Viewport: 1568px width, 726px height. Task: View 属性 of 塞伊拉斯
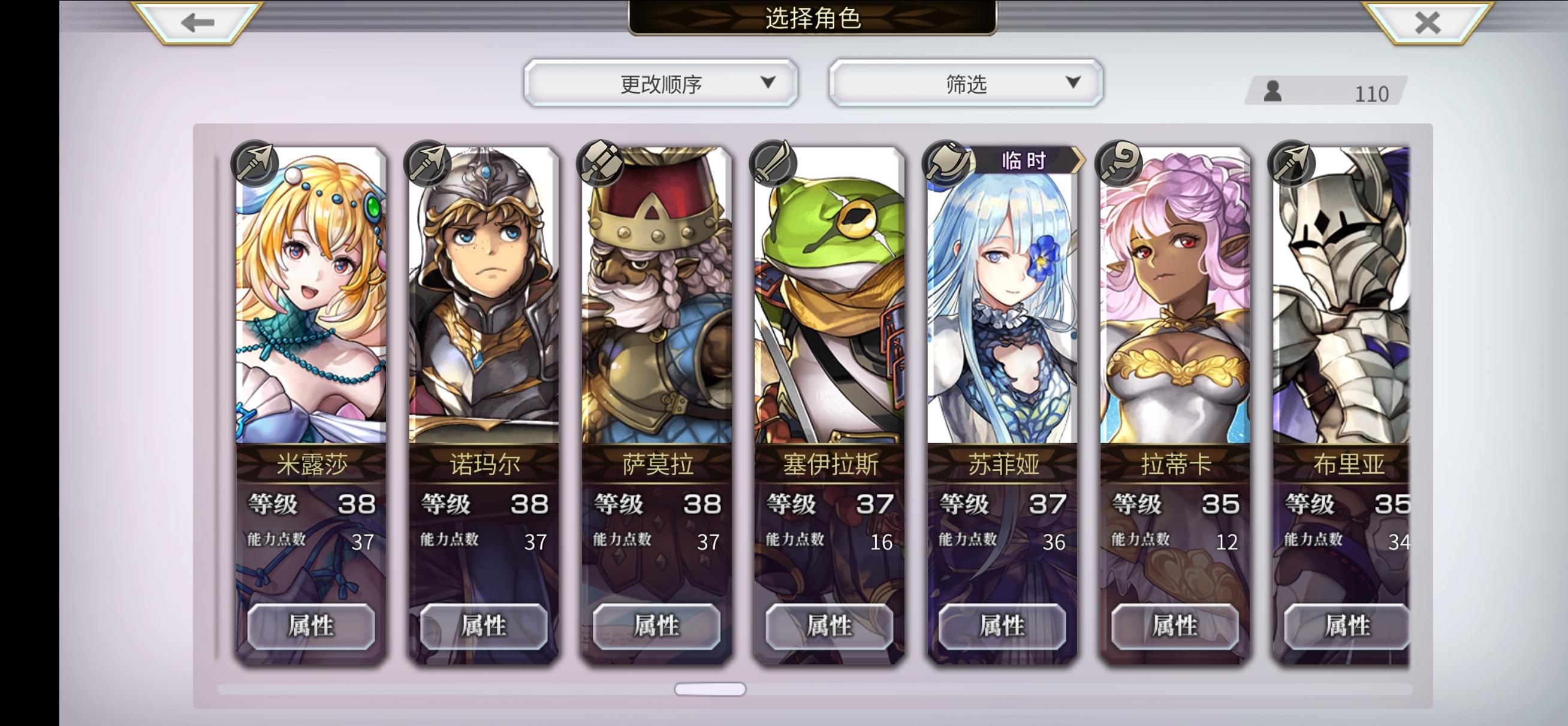[x=830, y=626]
